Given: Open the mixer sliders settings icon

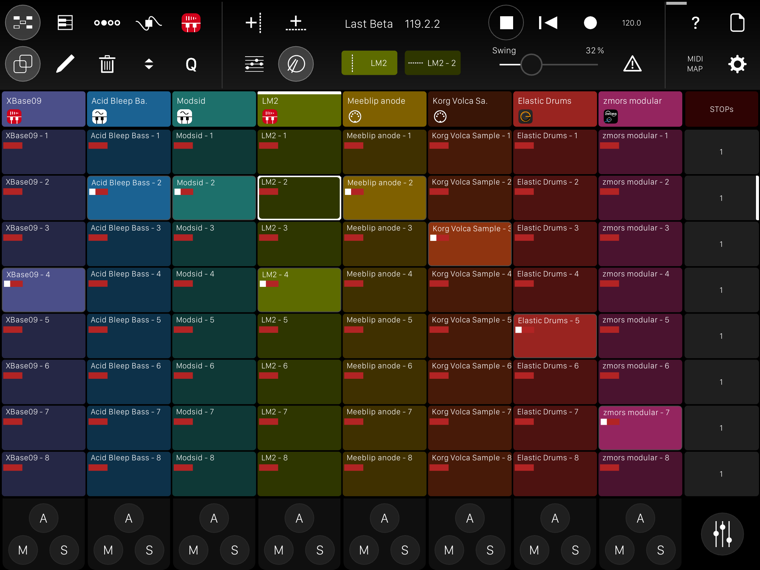Looking at the screenshot, I should click(x=254, y=64).
